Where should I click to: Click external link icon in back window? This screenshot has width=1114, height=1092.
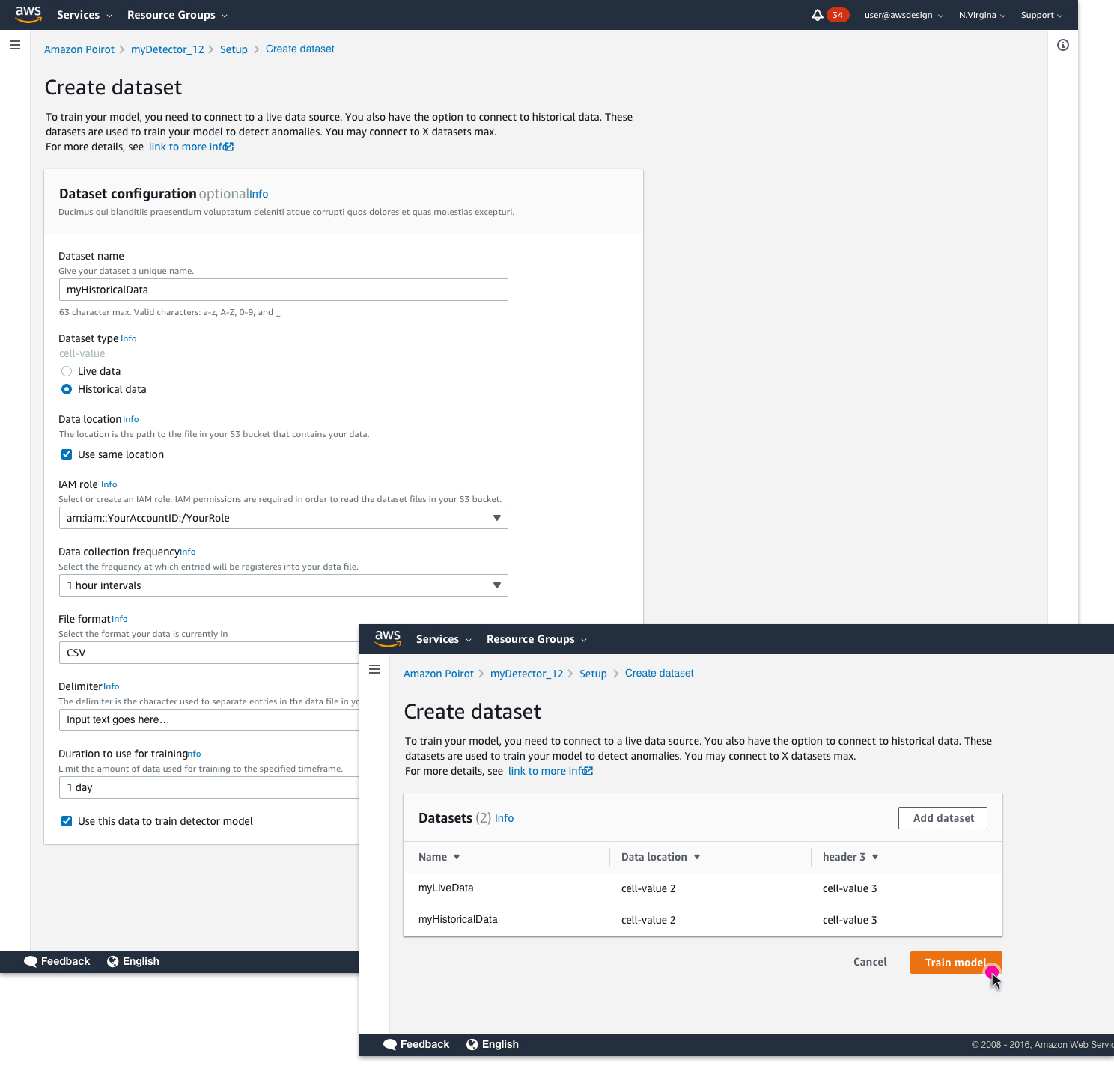[229, 147]
